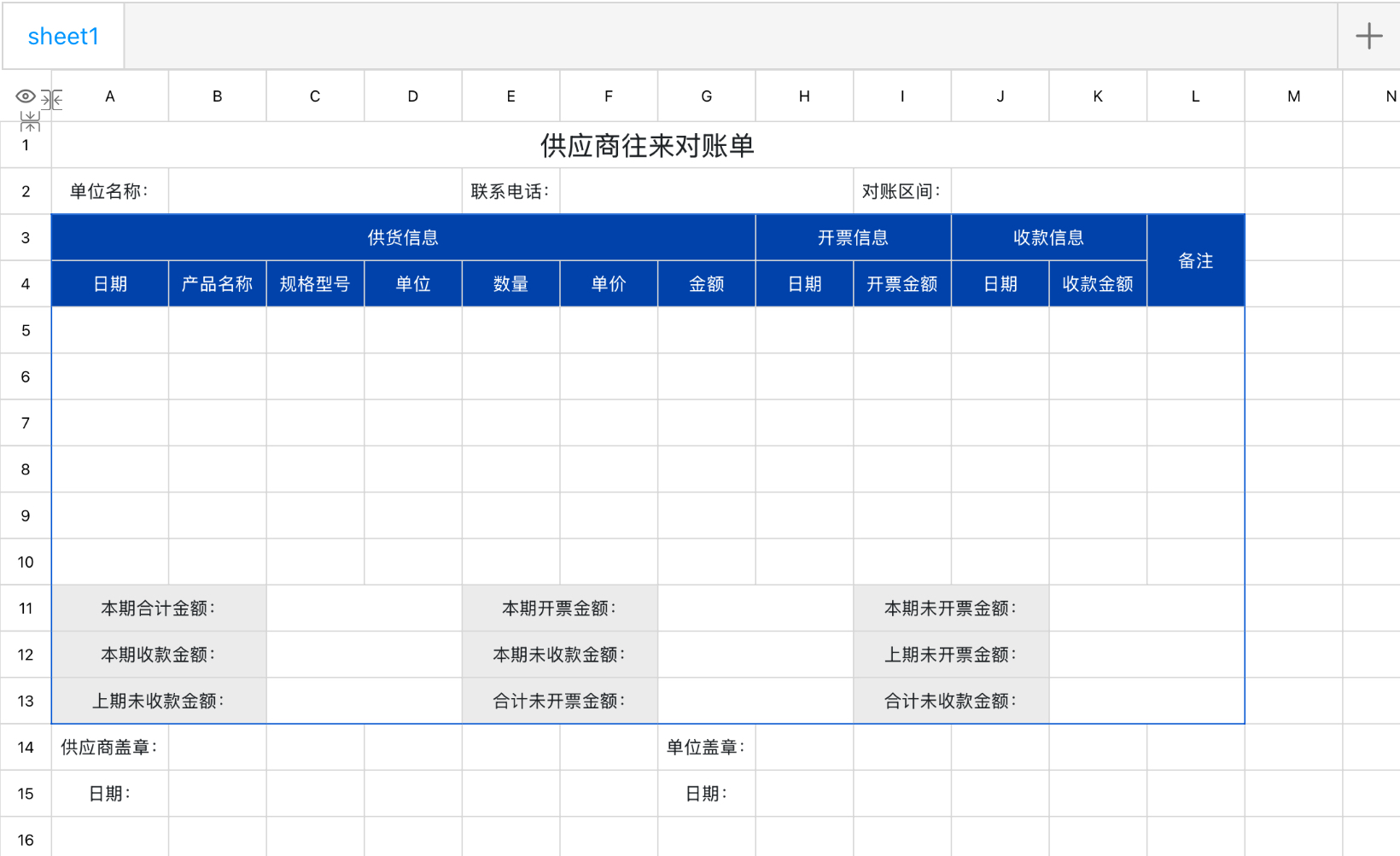Select the 收款信息 header cell
The image size is (1400, 856).
1048,237
